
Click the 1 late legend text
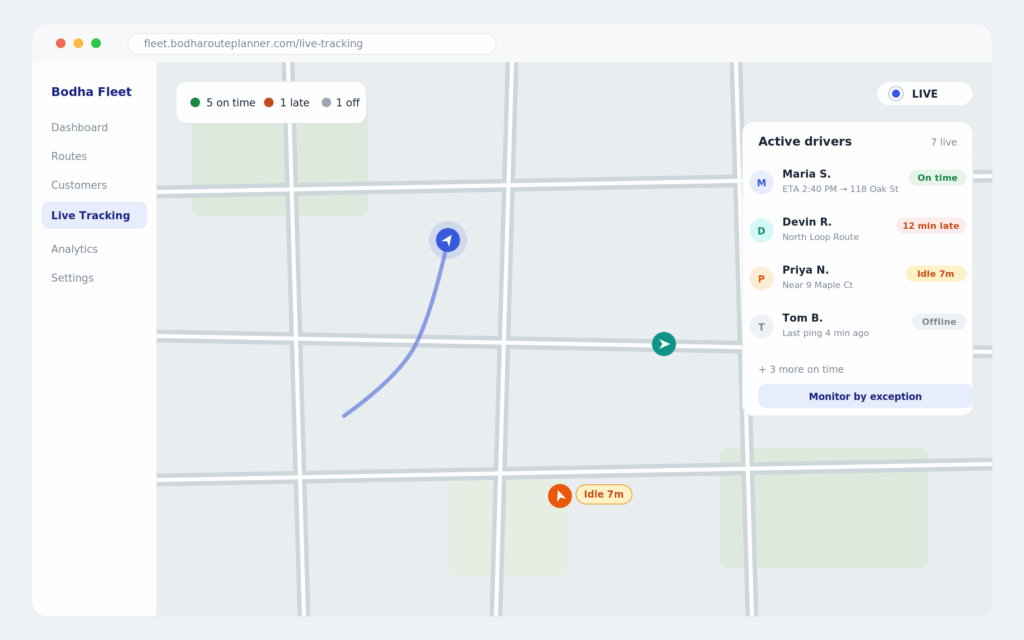[x=295, y=103]
